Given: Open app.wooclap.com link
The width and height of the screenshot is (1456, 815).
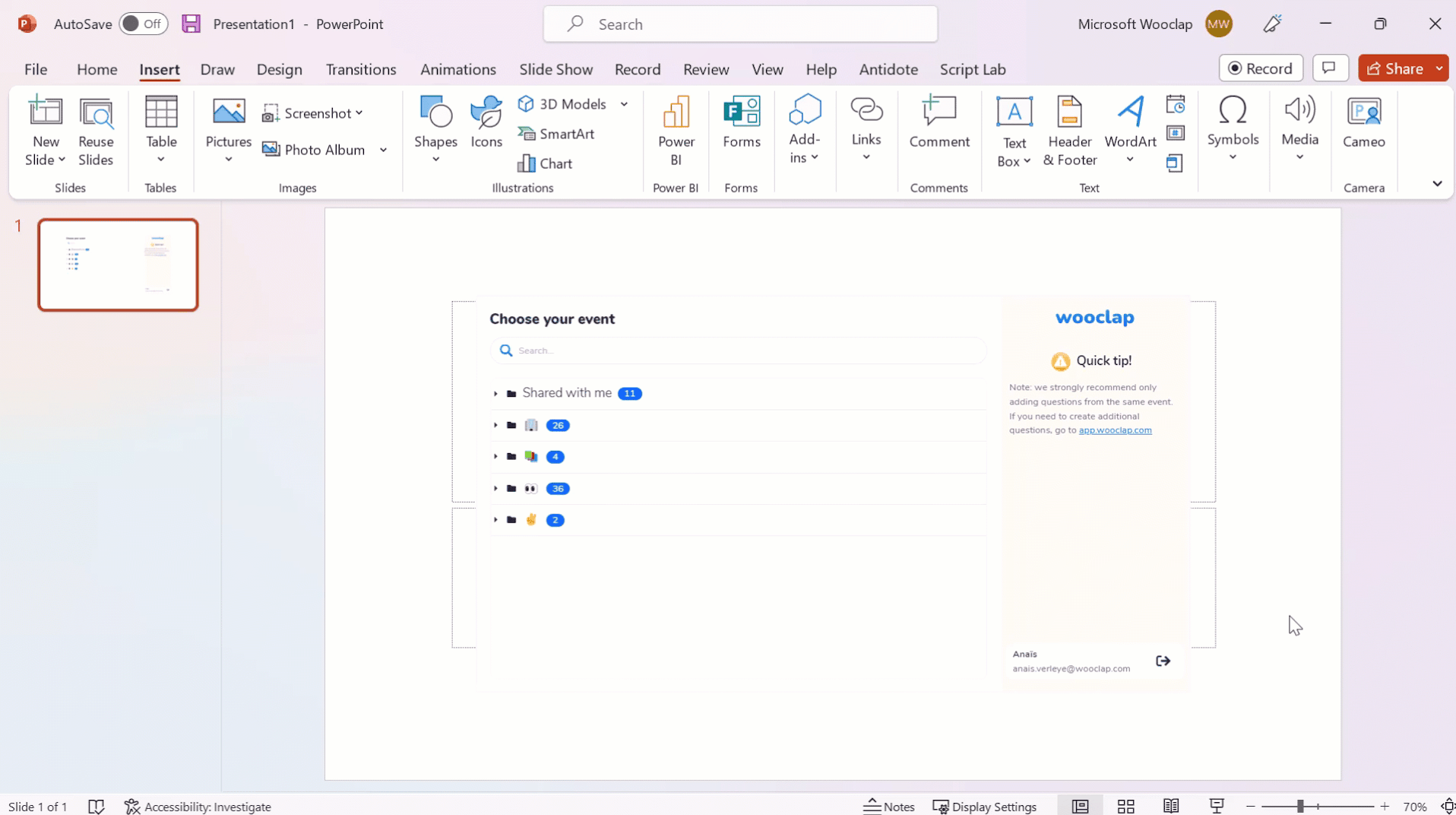Looking at the screenshot, I should [x=1115, y=430].
